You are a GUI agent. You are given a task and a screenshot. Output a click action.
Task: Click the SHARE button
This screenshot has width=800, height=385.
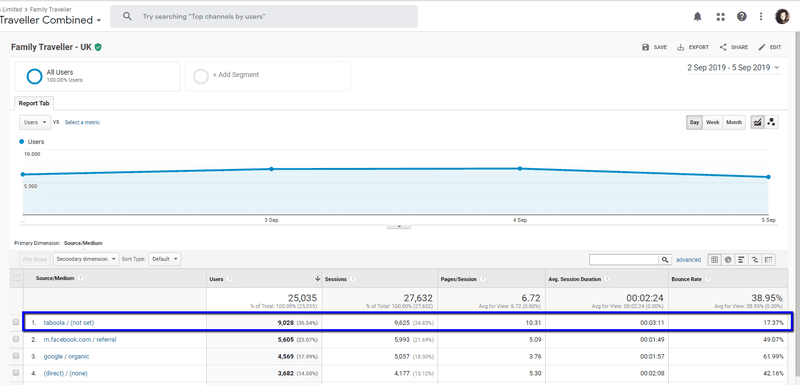[x=734, y=47]
